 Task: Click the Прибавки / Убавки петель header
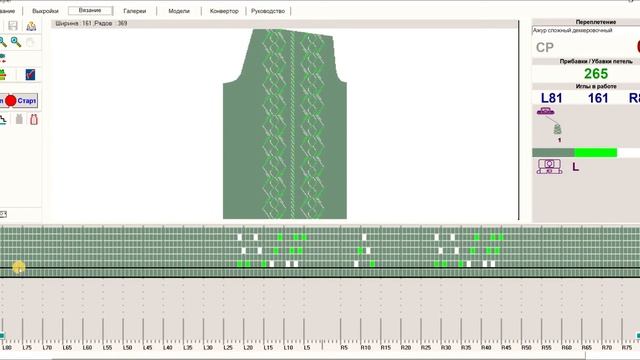(596, 61)
